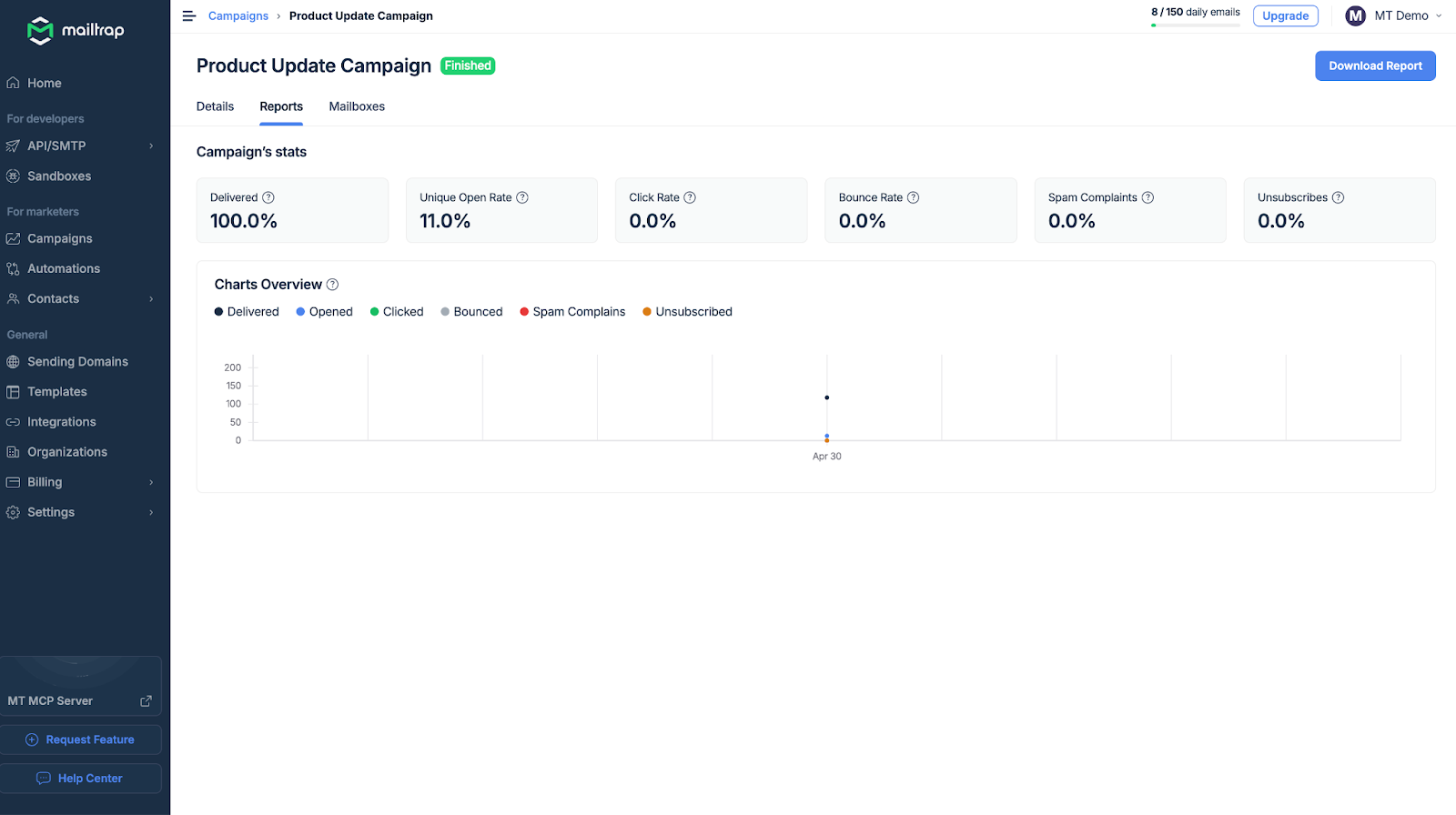Switch to the Mailboxes tab
The width and height of the screenshot is (1456, 815).
click(357, 106)
